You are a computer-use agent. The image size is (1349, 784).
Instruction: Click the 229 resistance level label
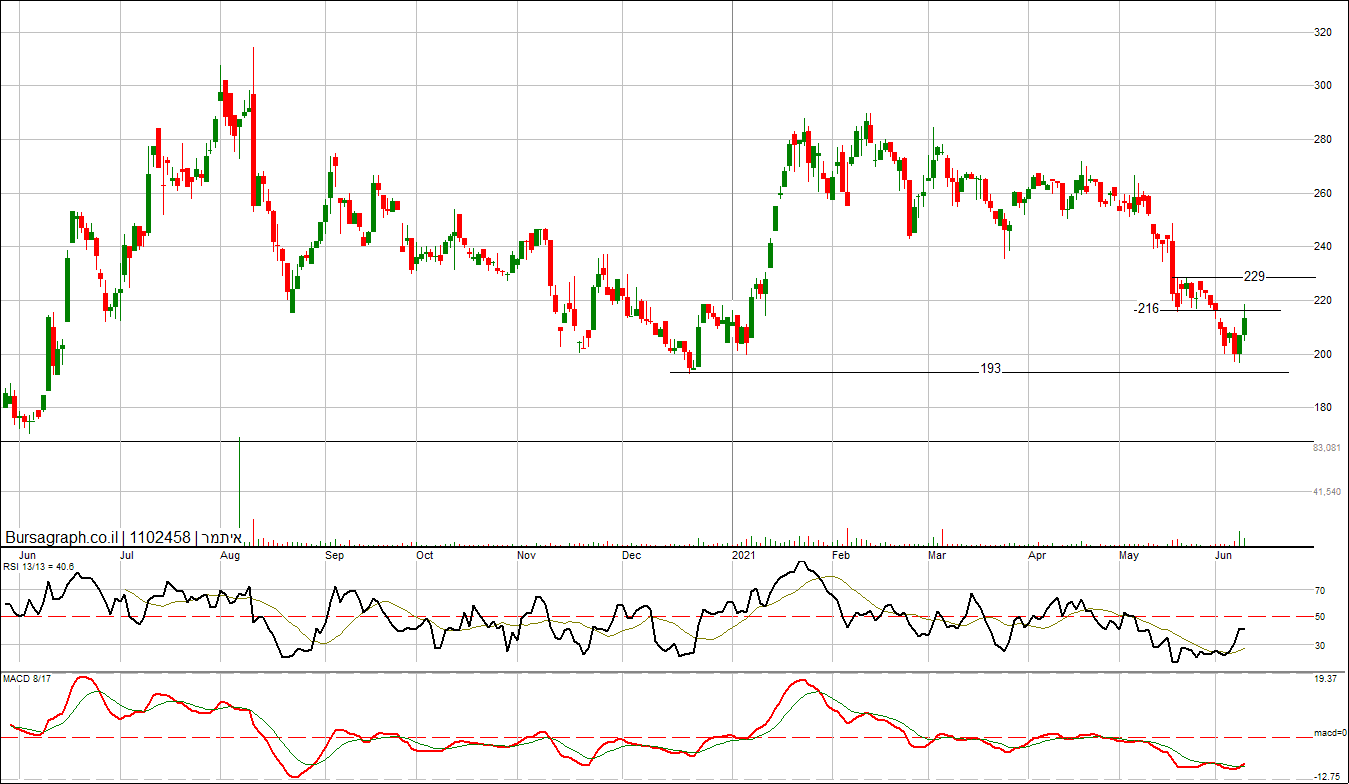click(1254, 276)
